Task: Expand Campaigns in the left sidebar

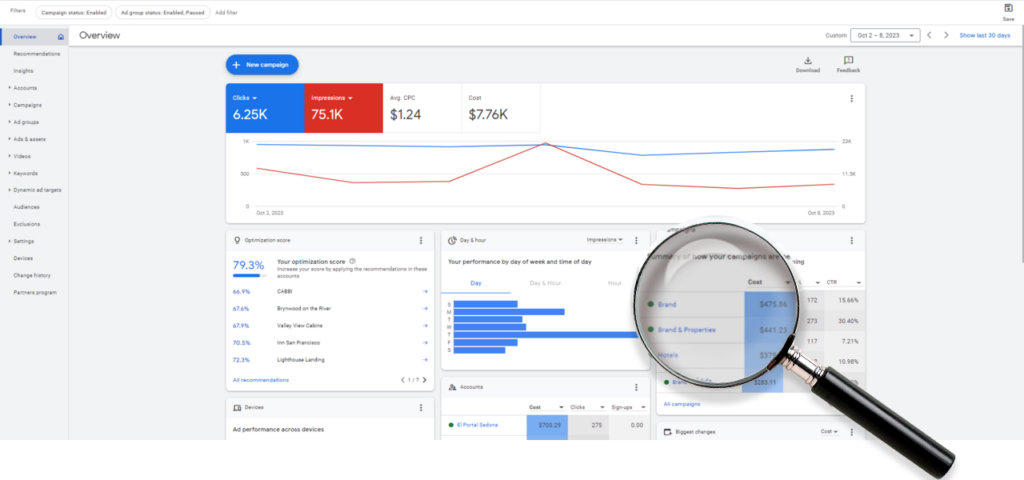Action: pyautogui.click(x=9, y=104)
